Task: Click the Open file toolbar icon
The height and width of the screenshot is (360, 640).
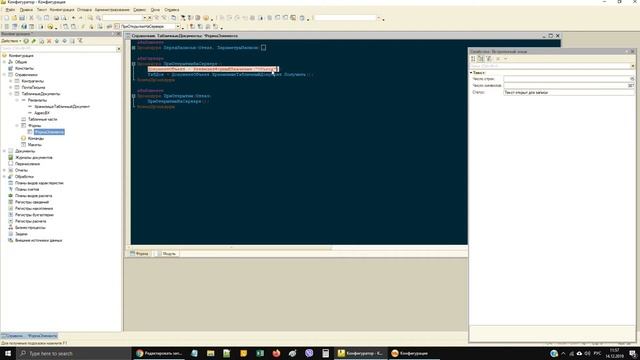Action: (14, 18)
